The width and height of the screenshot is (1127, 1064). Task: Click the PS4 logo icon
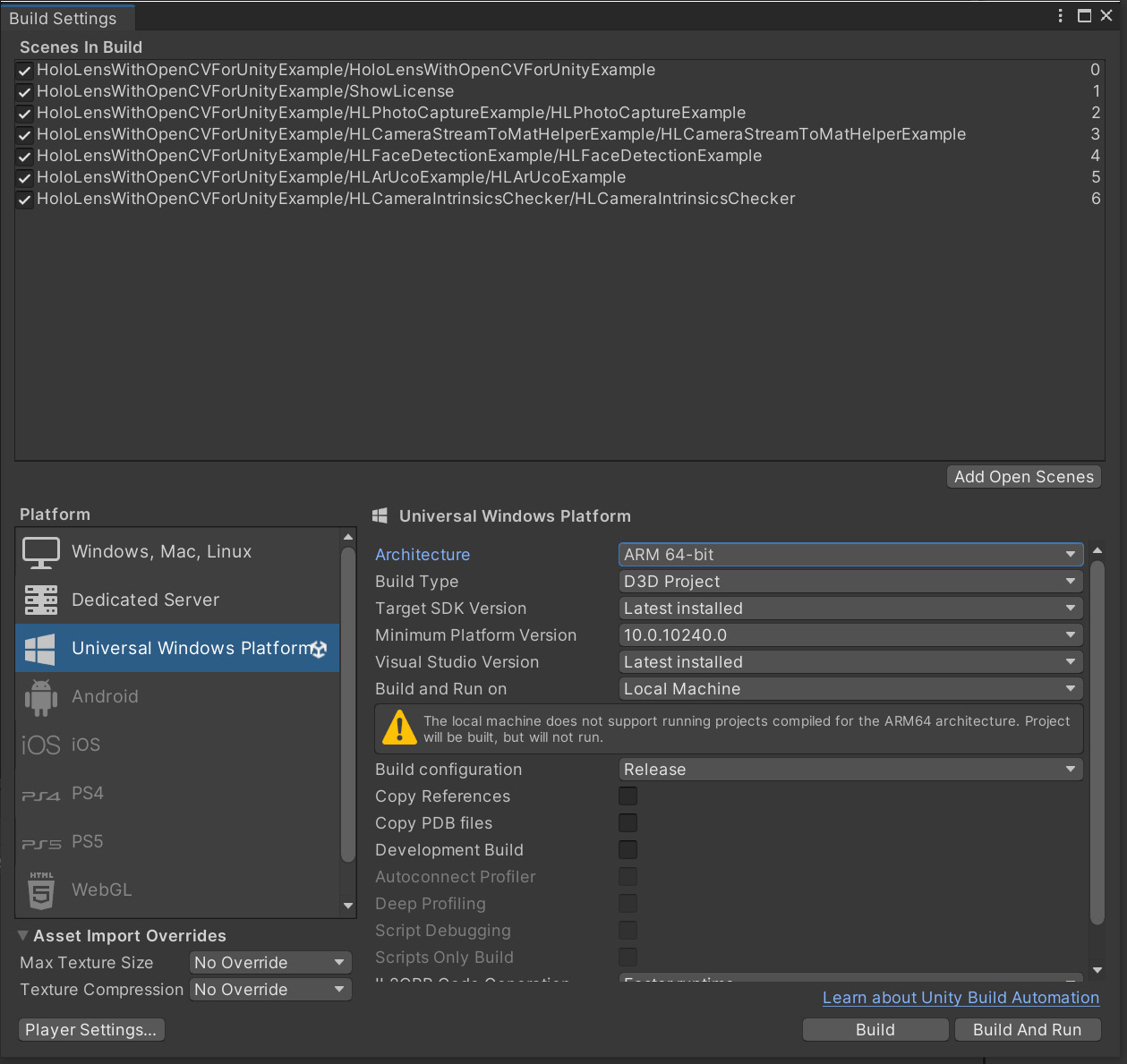[x=41, y=795]
